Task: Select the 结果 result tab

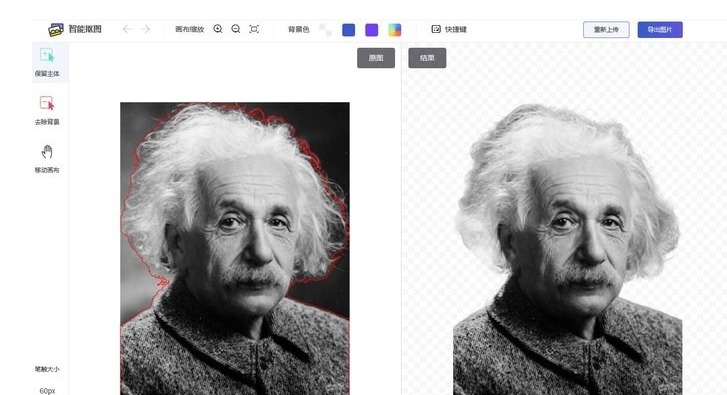Action: [x=427, y=58]
